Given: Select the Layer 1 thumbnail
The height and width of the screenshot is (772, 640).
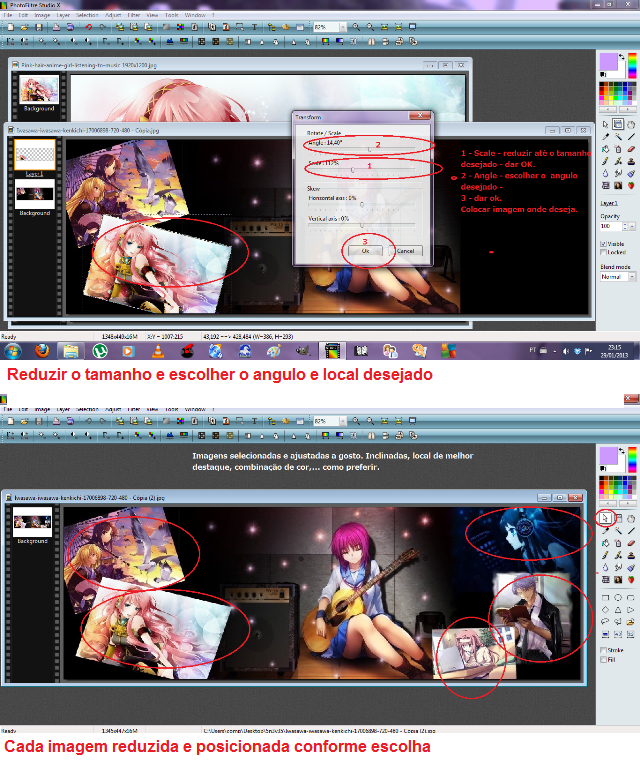Looking at the screenshot, I should (x=34, y=155).
